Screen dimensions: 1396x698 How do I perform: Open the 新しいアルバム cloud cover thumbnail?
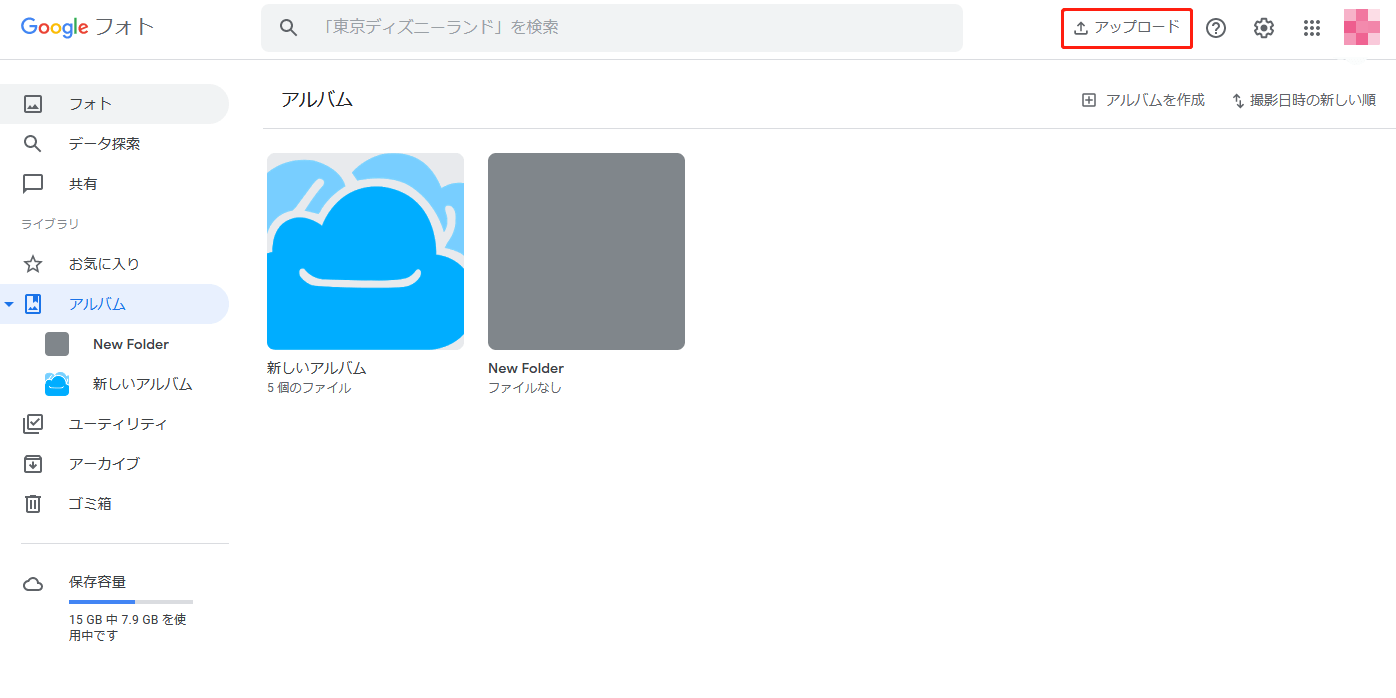click(x=365, y=251)
